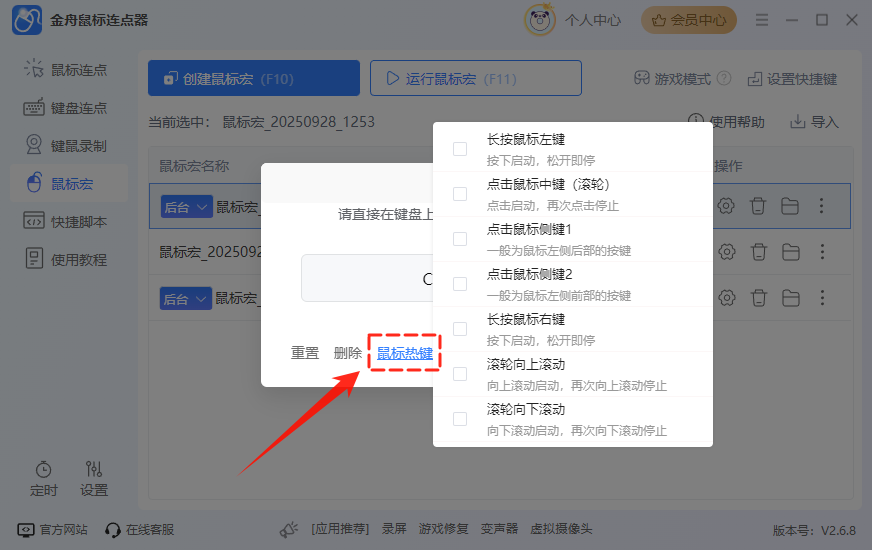Image resolution: width=872 pixels, height=550 pixels.
Task: Open 会员中心 button
Action: tap(688, 20)
